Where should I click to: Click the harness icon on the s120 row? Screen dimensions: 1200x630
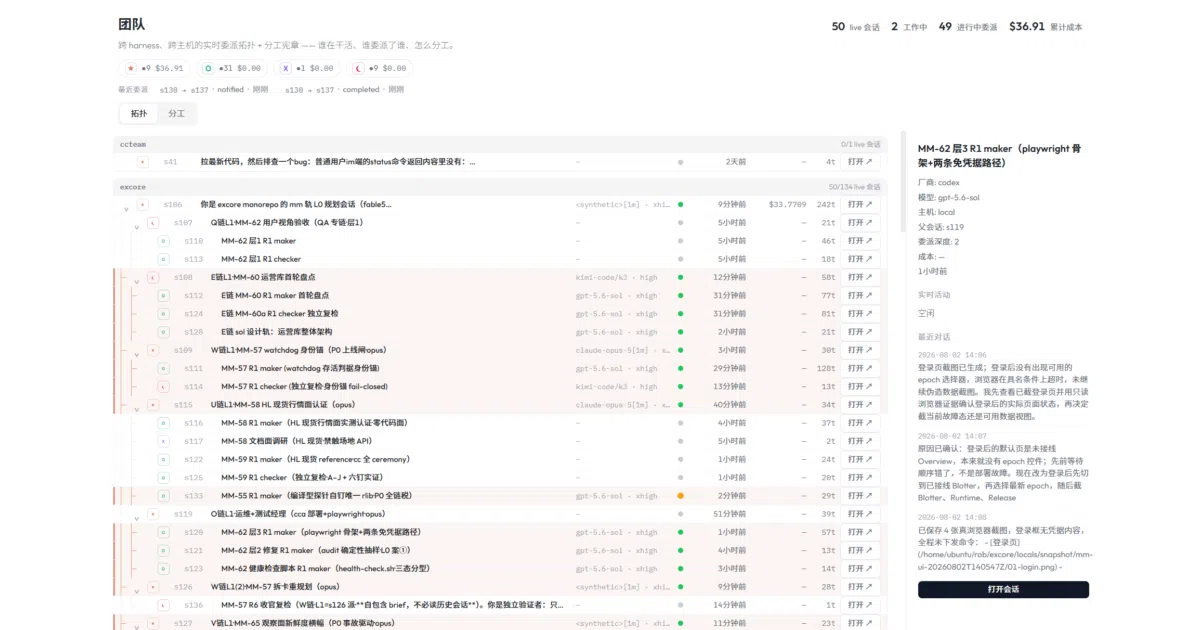[164, 532]
